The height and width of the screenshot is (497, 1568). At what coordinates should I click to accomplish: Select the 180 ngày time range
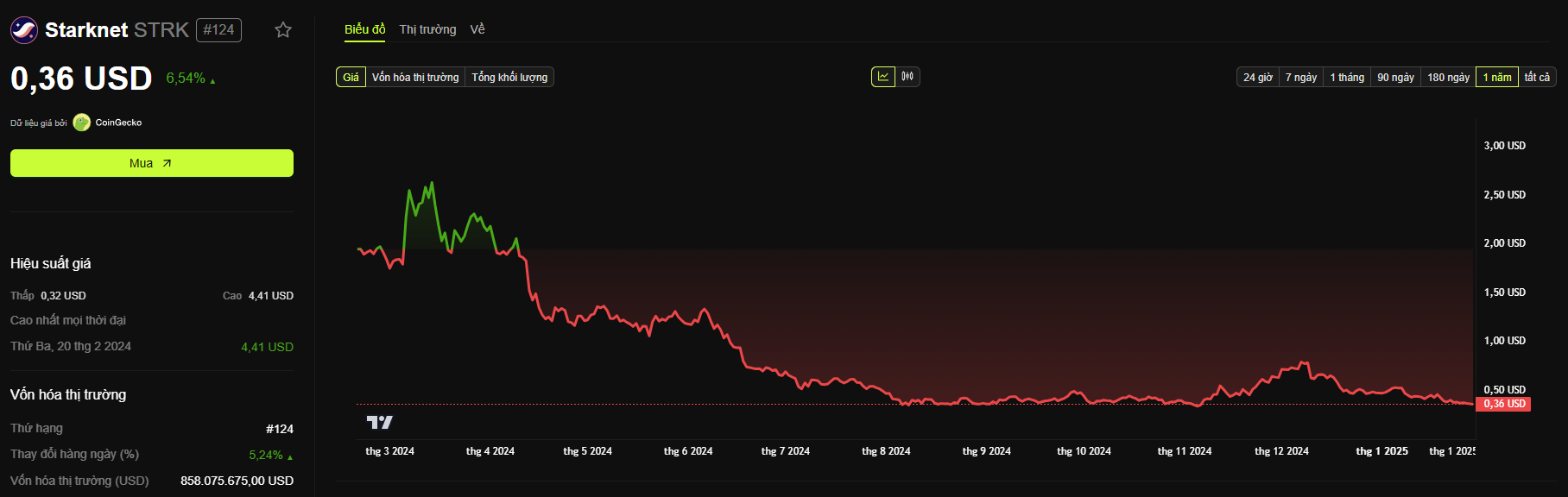point(1448,78)
